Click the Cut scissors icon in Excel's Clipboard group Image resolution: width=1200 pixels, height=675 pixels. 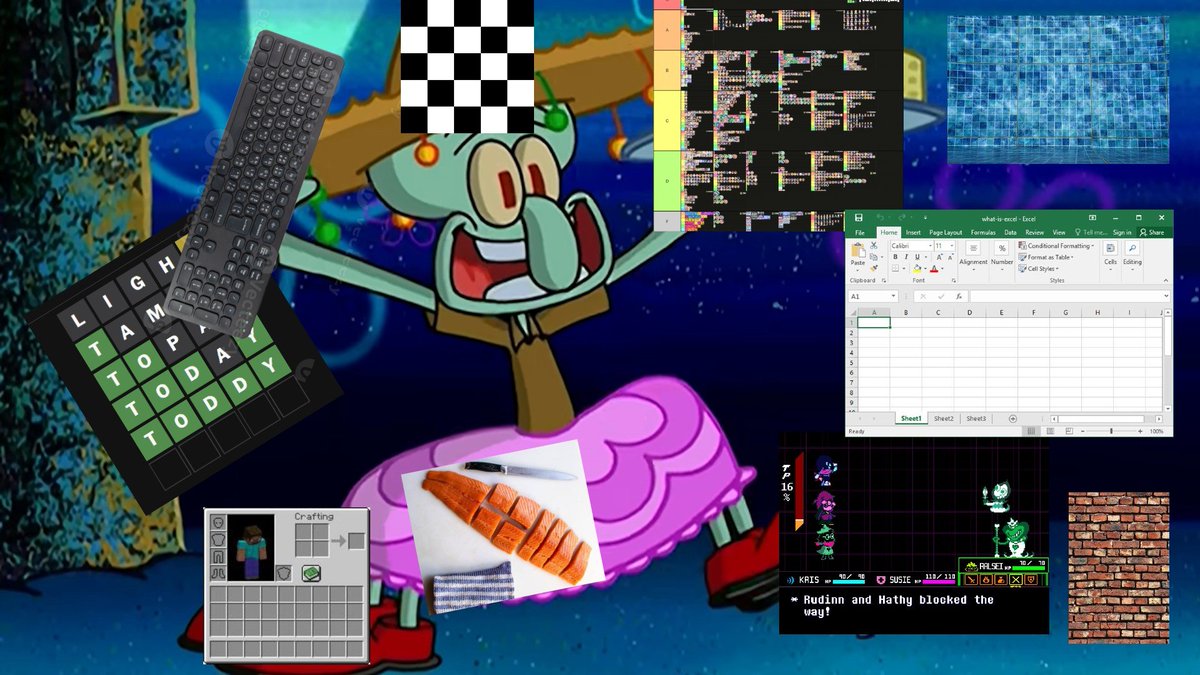(873, 245)
